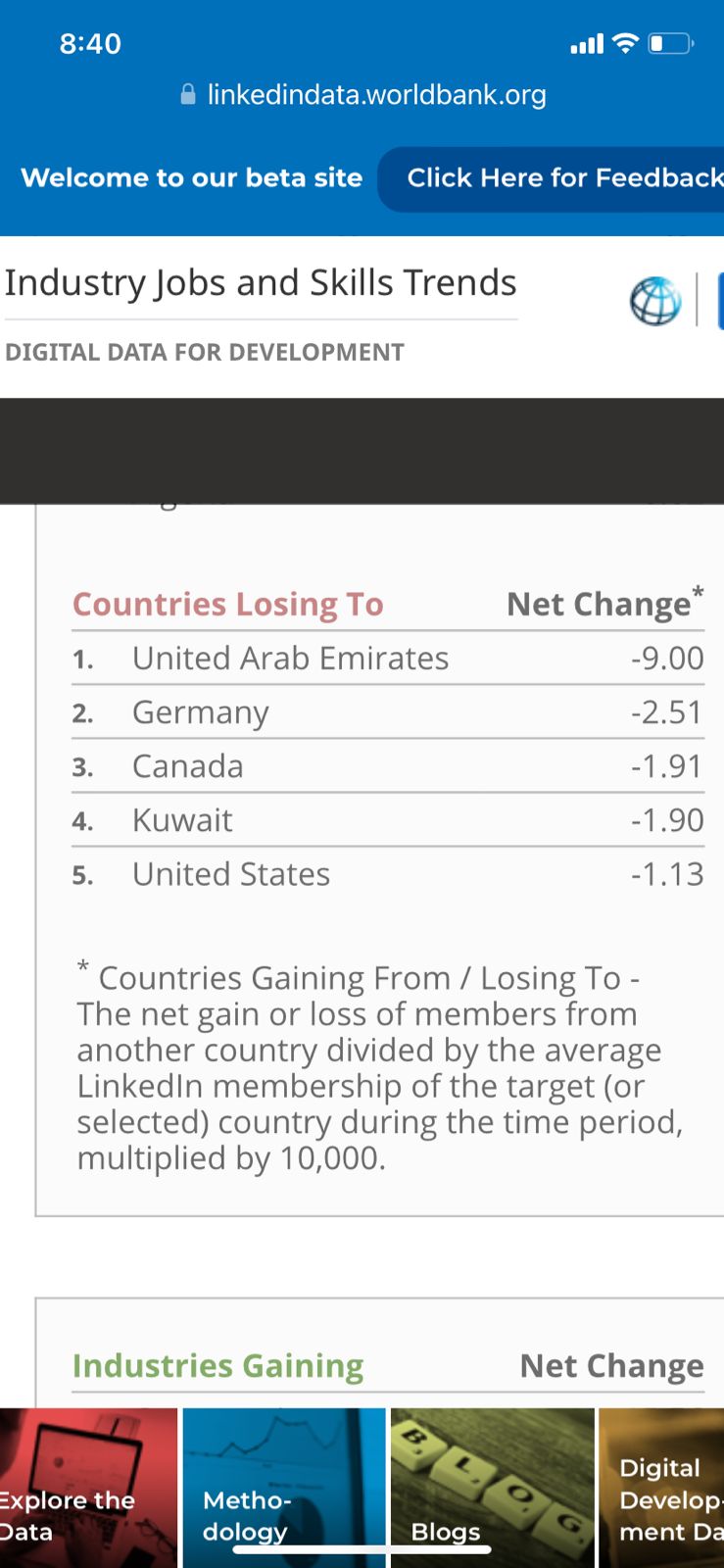724x1568 pixels.
Task: Click the Countries Losing To heading
Action: pyautogui.click(x=228, y=604)
